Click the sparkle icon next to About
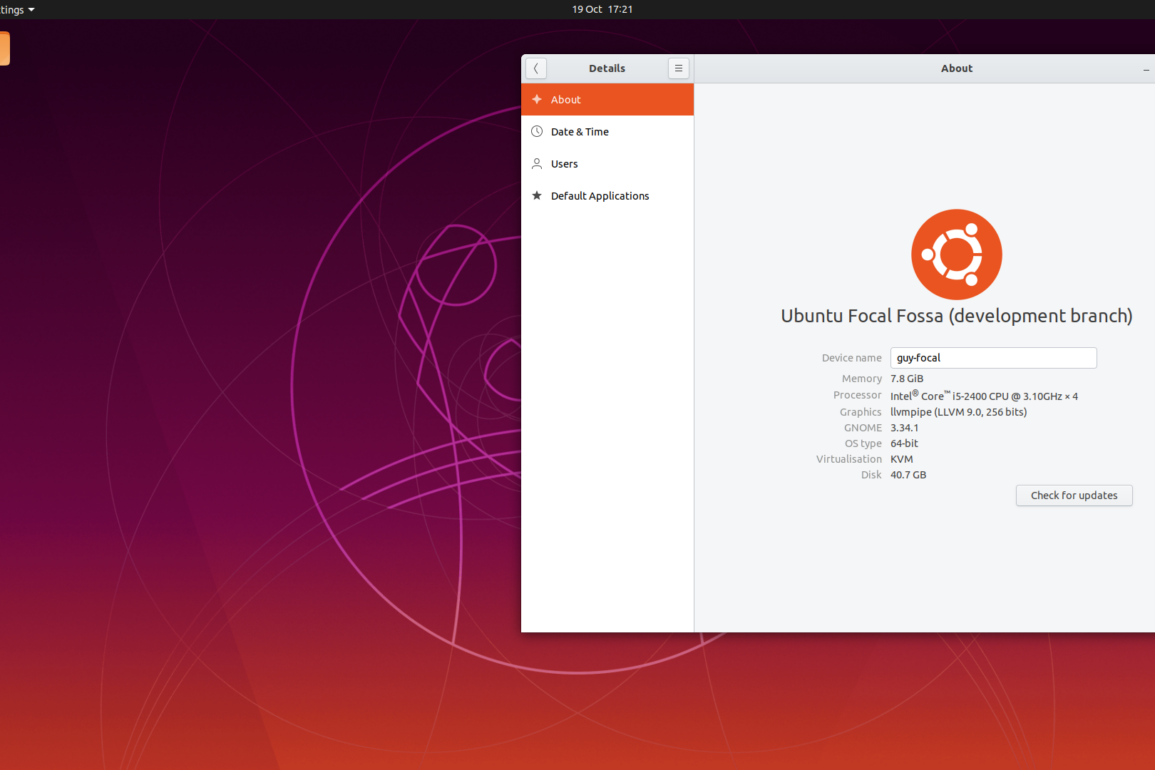The image size is (1155, 770). coord(537,100)
